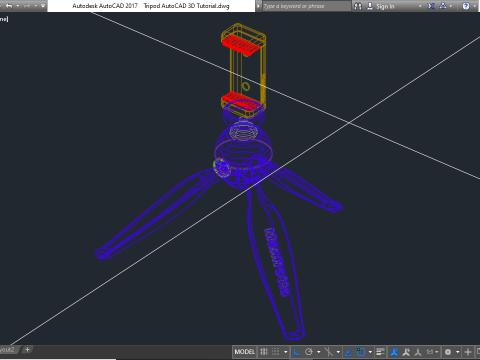The image size is (480, 360).
Task: Click the Annotation Monitor plus icon
Action: (x=468, y=352)
